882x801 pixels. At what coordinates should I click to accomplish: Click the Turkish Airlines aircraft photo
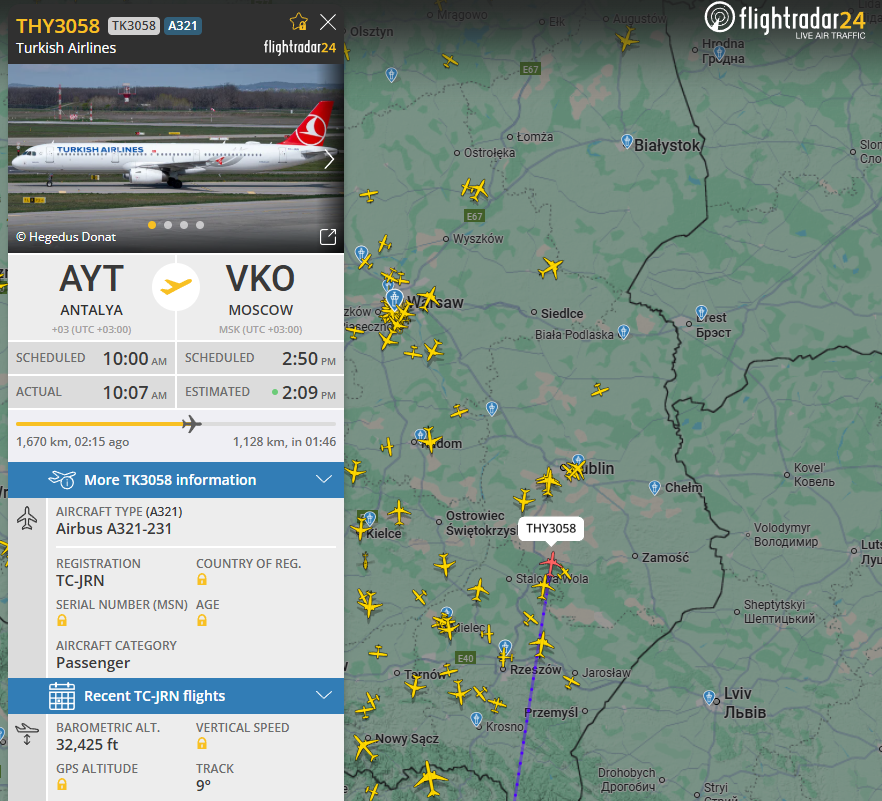[176, 158]
